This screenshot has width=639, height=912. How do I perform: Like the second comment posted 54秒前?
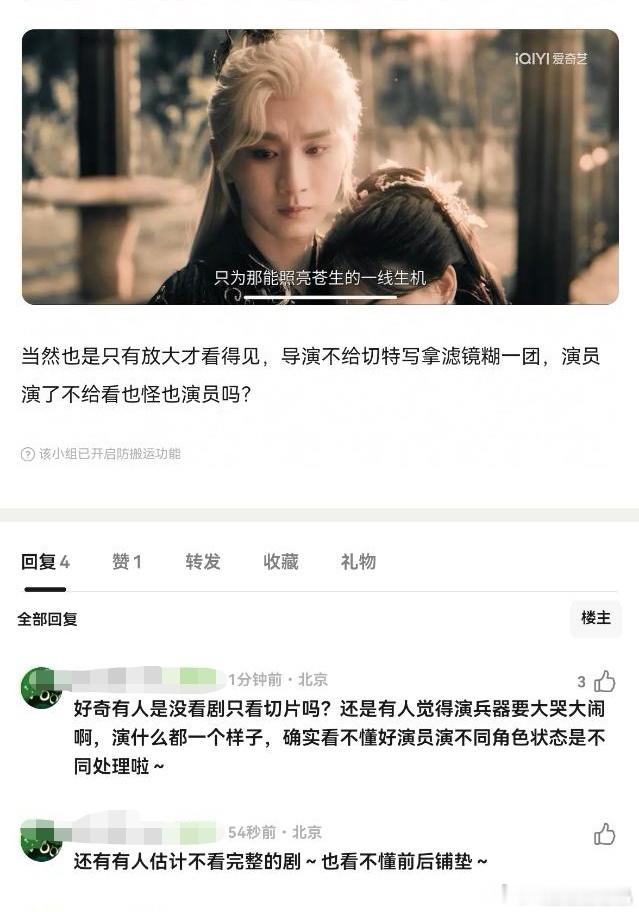tap(605, 834)
